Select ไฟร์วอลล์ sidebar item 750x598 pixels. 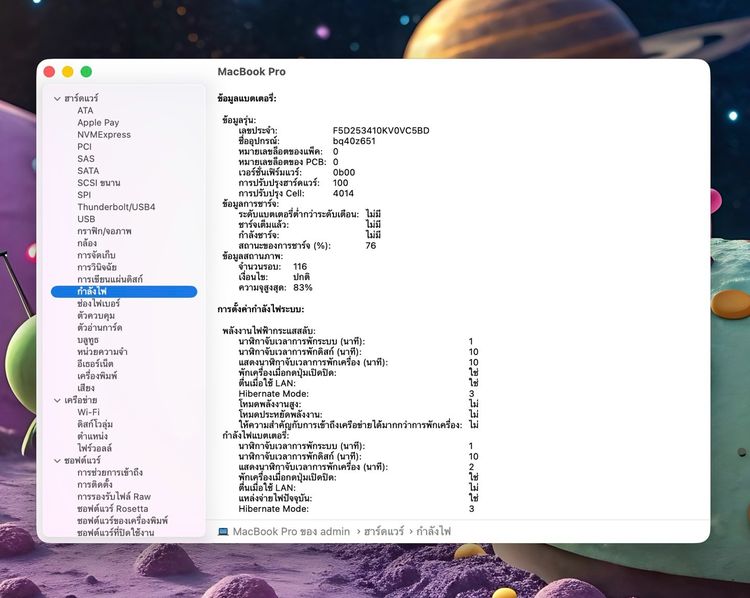point(95,448)
